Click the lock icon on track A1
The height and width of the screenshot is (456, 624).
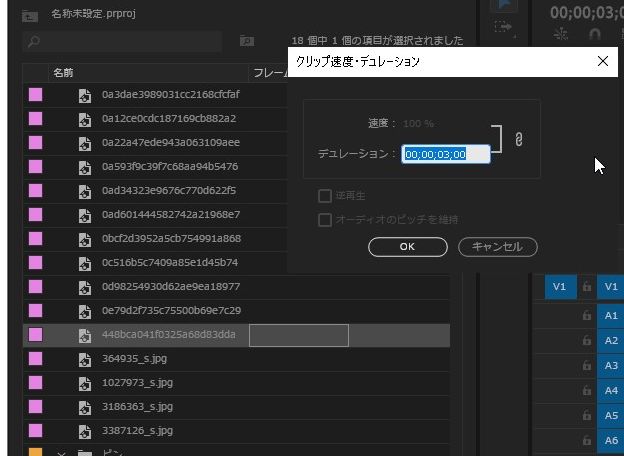click(x=587, y=315)
